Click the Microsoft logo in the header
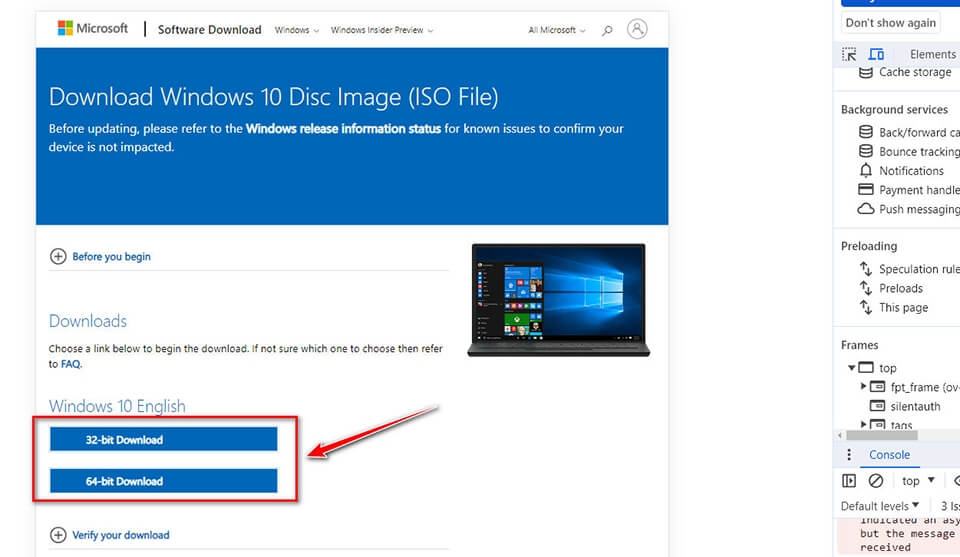This screenshot has height=557, width=960. tap(93, 29)
